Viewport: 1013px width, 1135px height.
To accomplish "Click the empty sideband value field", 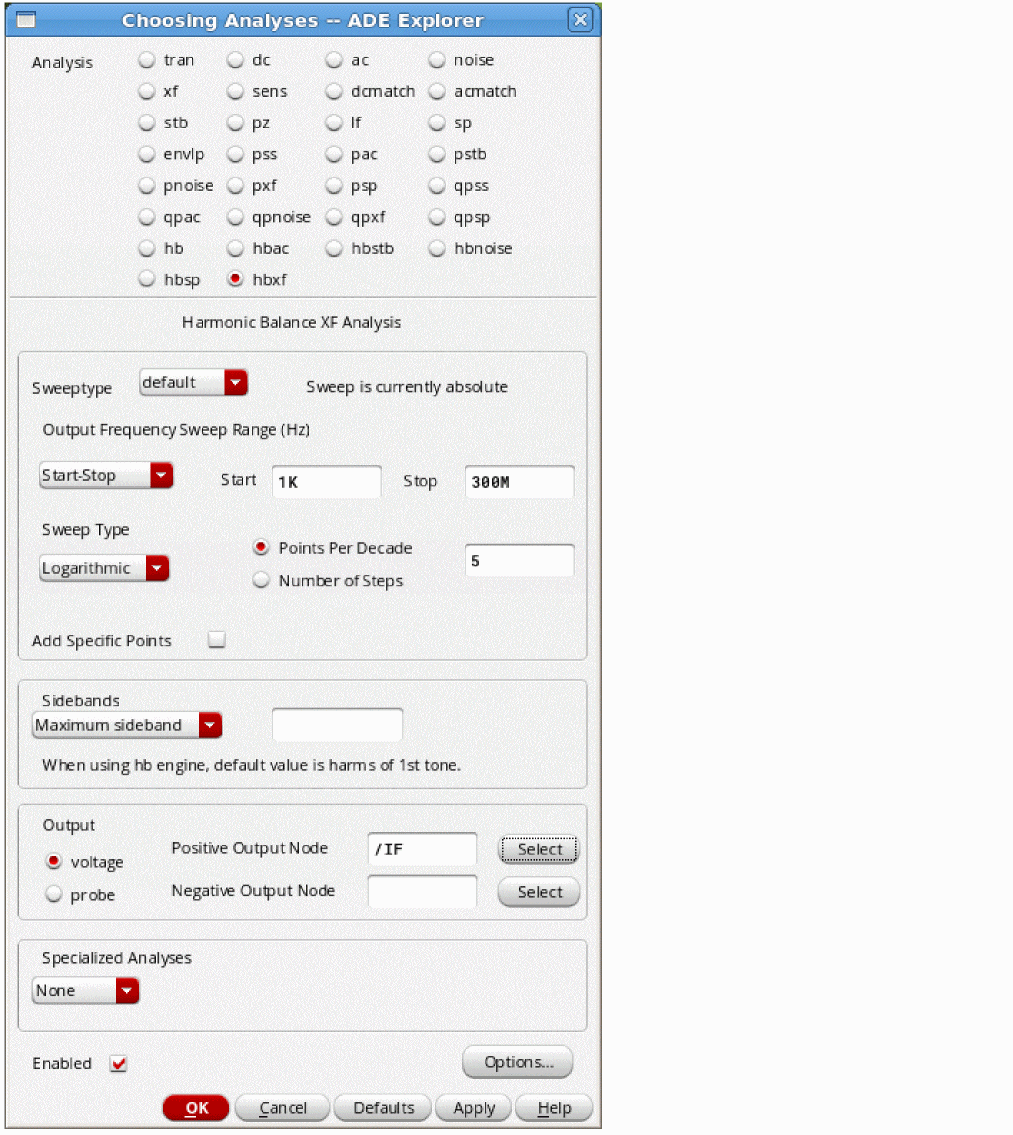I will click(x=337, y=725).
